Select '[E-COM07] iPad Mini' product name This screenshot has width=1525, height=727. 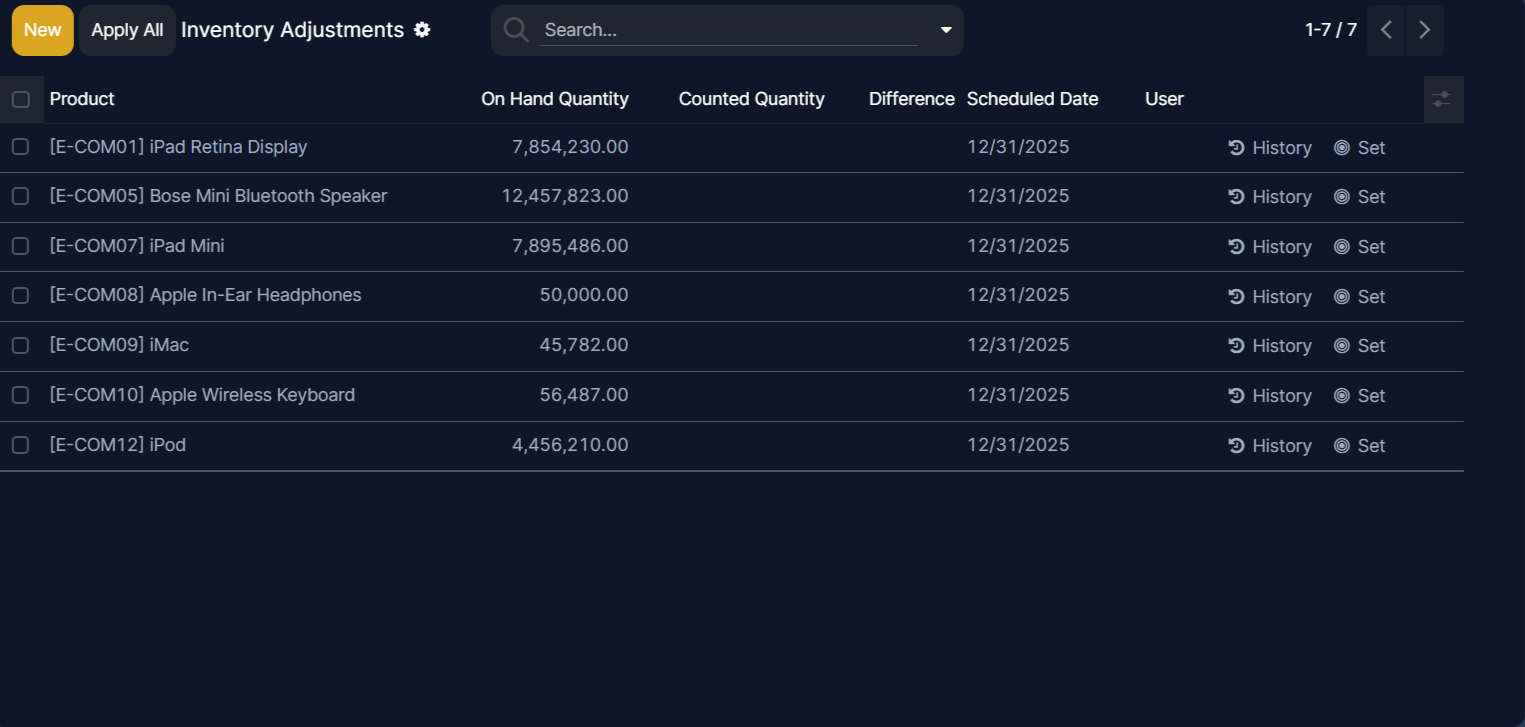137,246
